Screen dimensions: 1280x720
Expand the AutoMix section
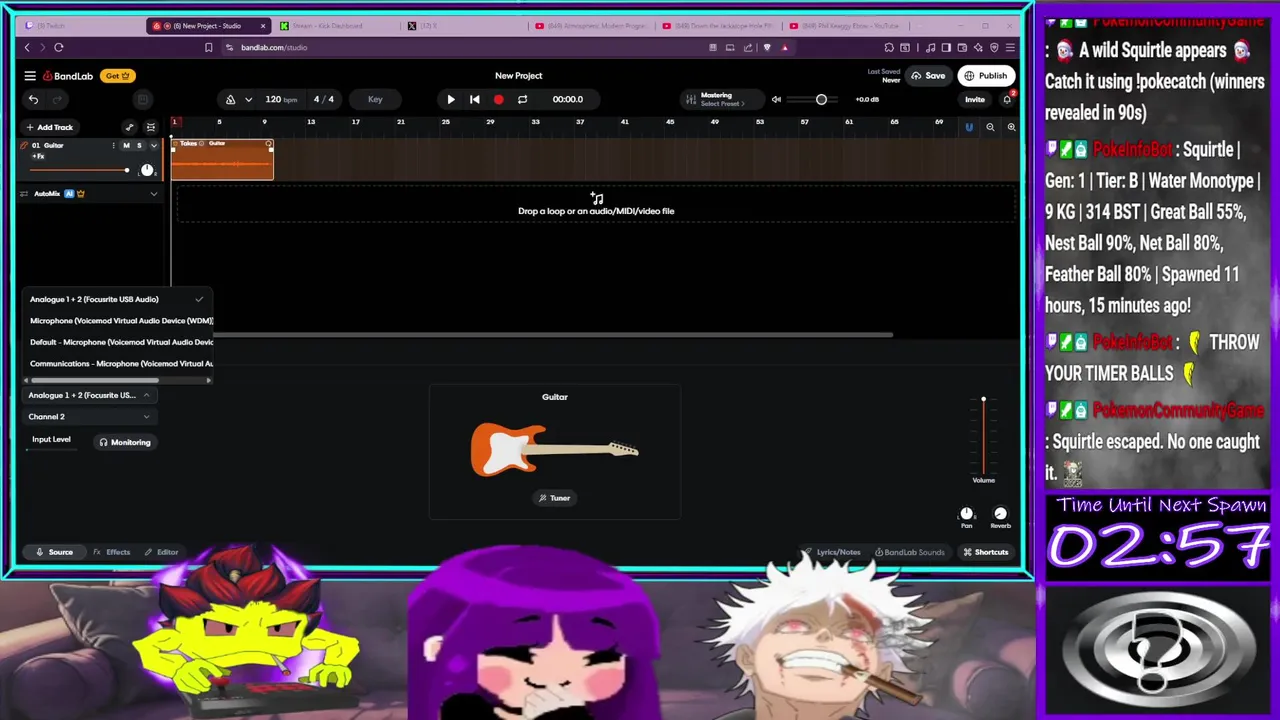coord(153,194)
